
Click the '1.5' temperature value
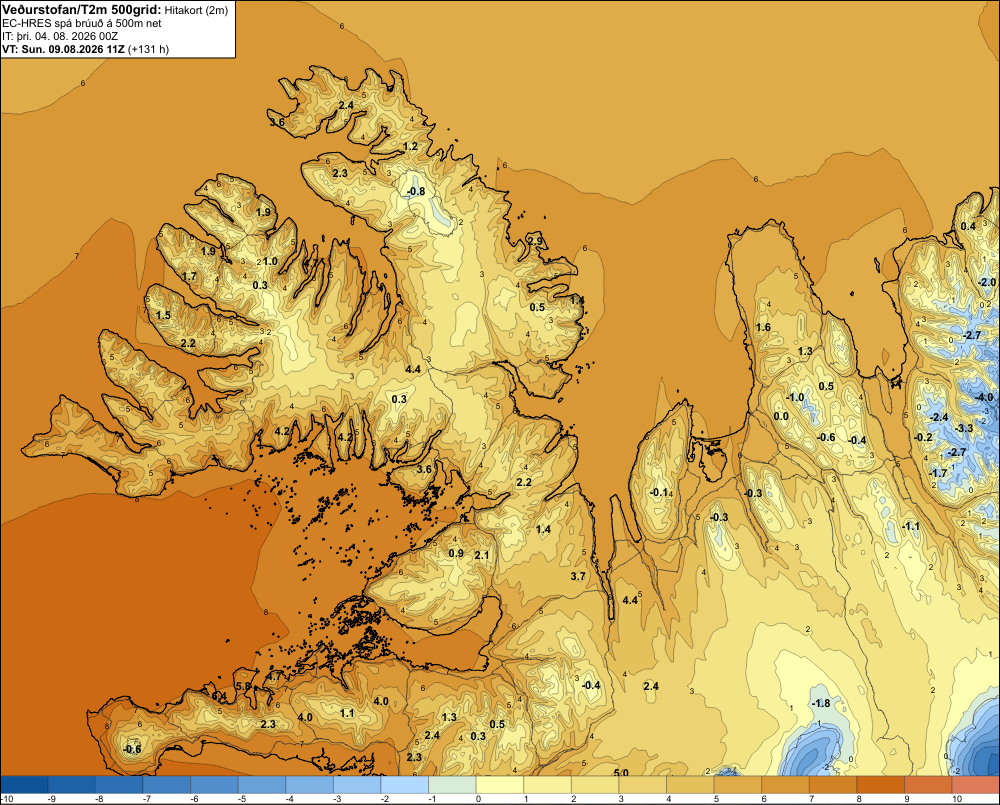tap(163, 315)
